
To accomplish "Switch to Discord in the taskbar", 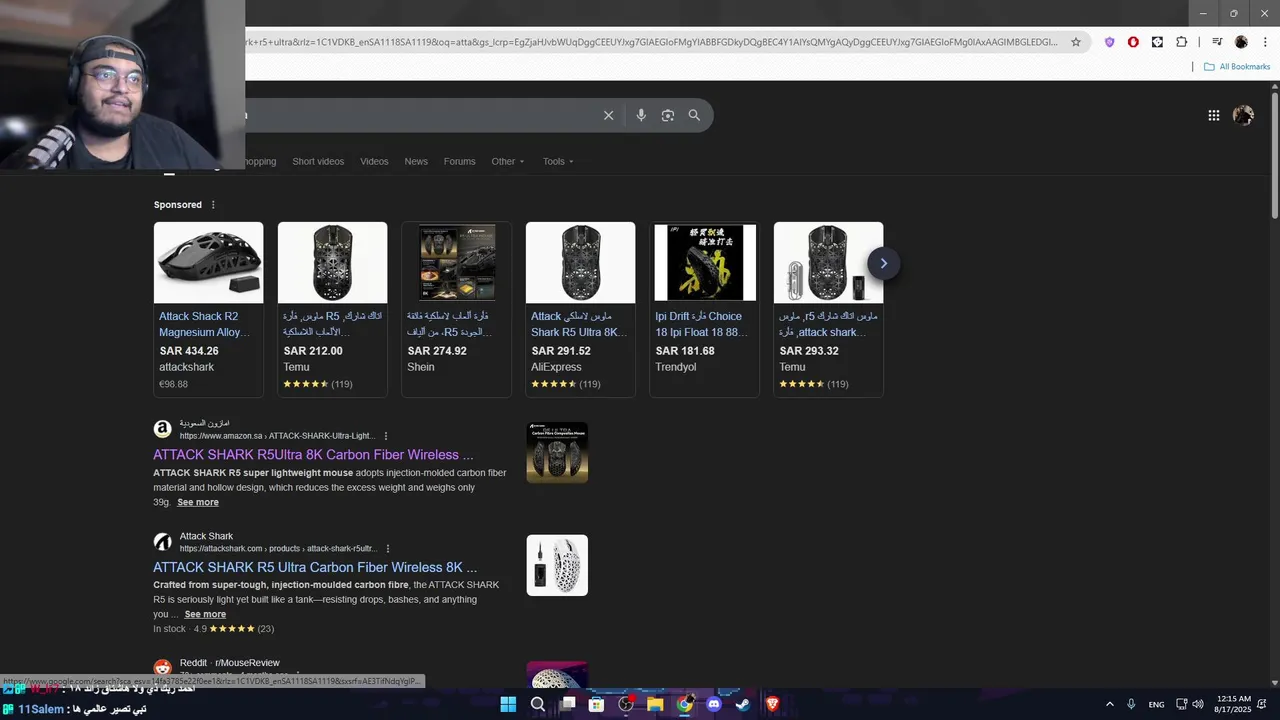I will point(714,704).
